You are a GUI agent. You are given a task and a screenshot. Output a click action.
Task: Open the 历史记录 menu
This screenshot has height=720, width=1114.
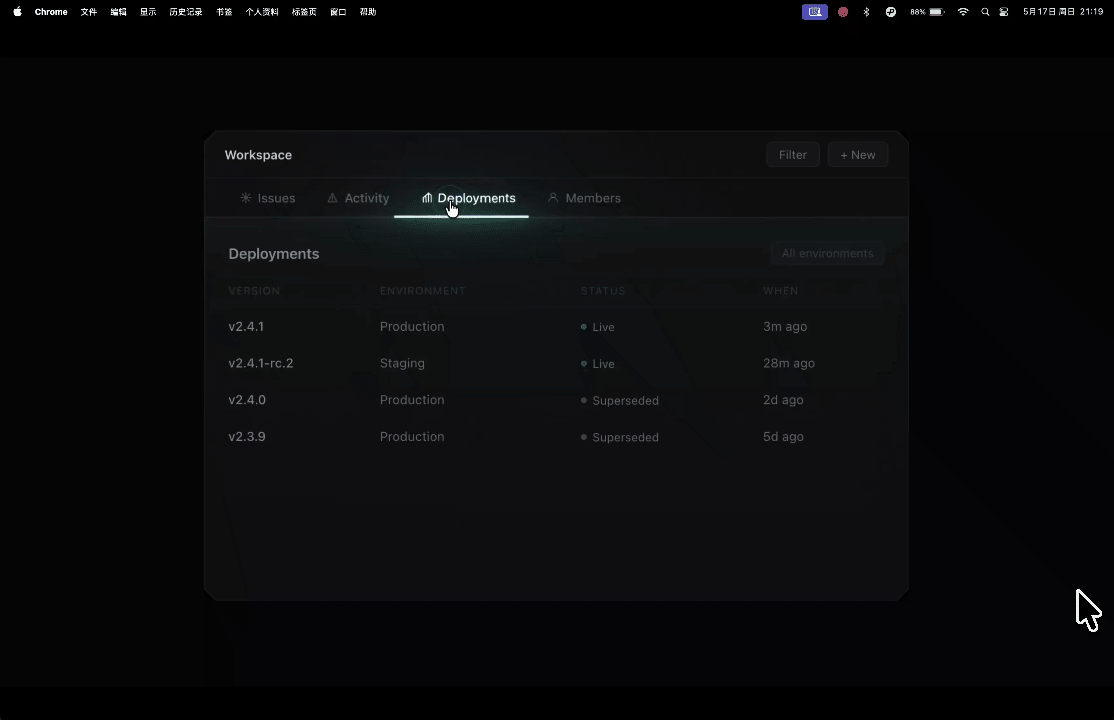[185, 11]
